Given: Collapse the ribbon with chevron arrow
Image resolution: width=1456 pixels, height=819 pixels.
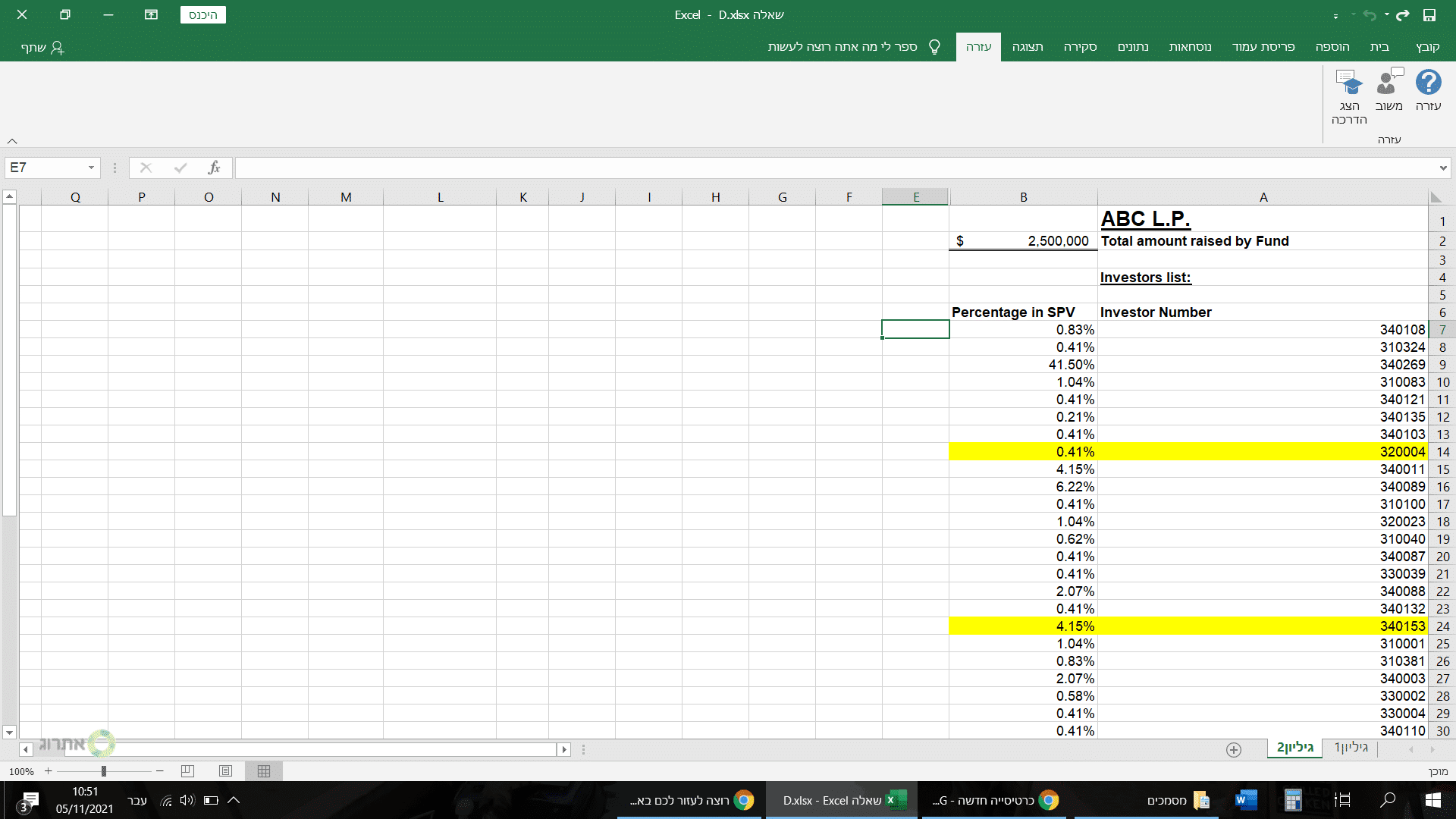Looking at the screenshot, I should 12,141.
